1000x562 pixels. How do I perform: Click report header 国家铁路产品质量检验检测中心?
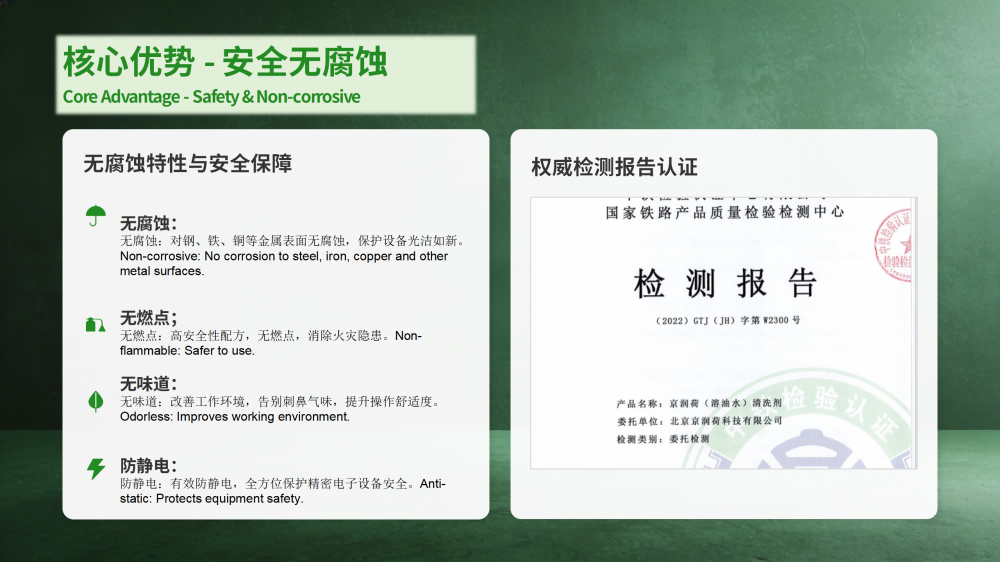pyautogui.click(x=725, y=212)
